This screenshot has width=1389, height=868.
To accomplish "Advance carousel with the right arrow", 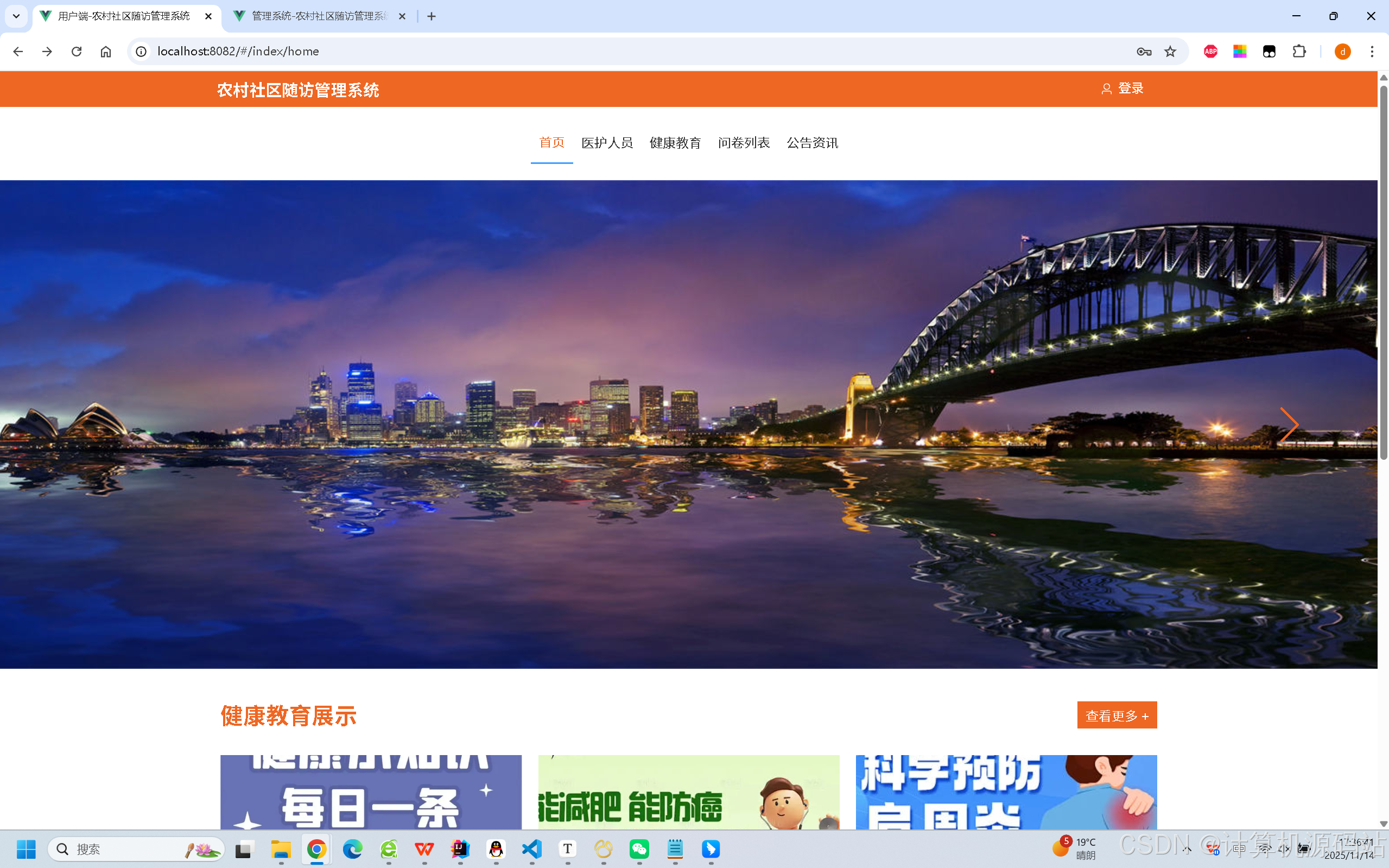I will point(1289,425).
